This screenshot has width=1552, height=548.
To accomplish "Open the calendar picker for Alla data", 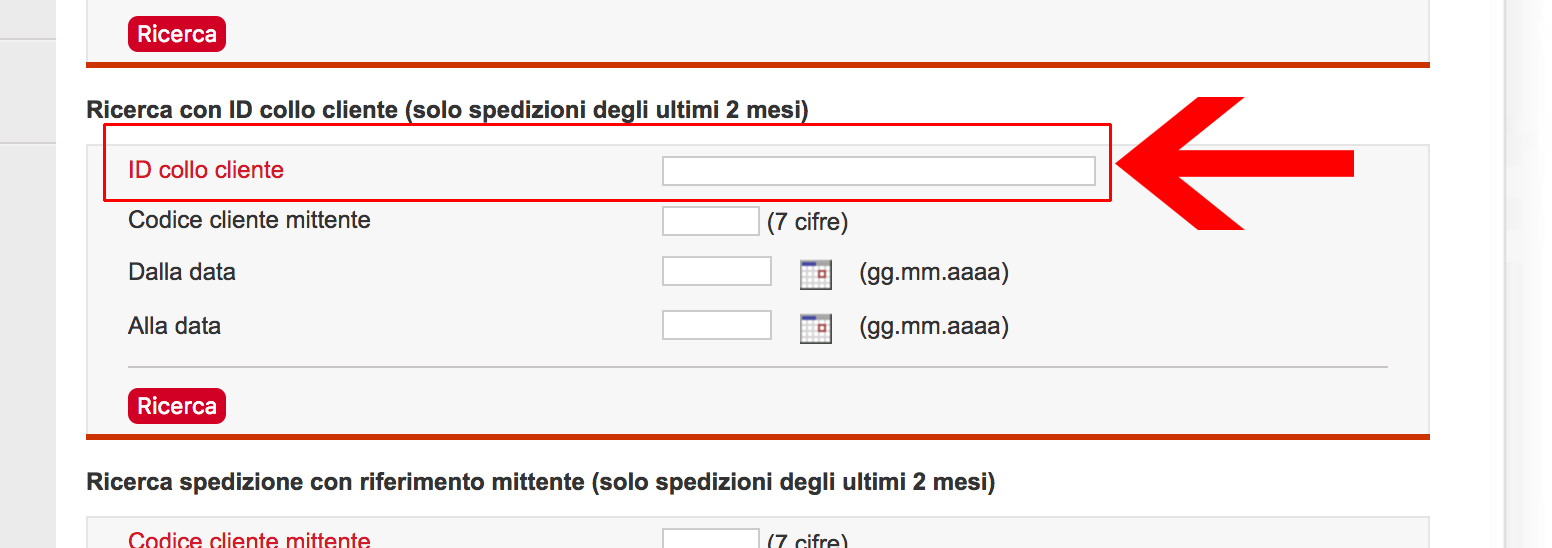I will point(816,328).
